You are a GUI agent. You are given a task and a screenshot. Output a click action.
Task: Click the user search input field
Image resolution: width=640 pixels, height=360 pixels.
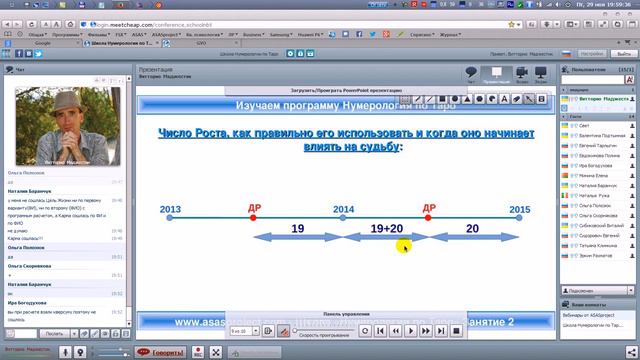(x=592, y=80)
